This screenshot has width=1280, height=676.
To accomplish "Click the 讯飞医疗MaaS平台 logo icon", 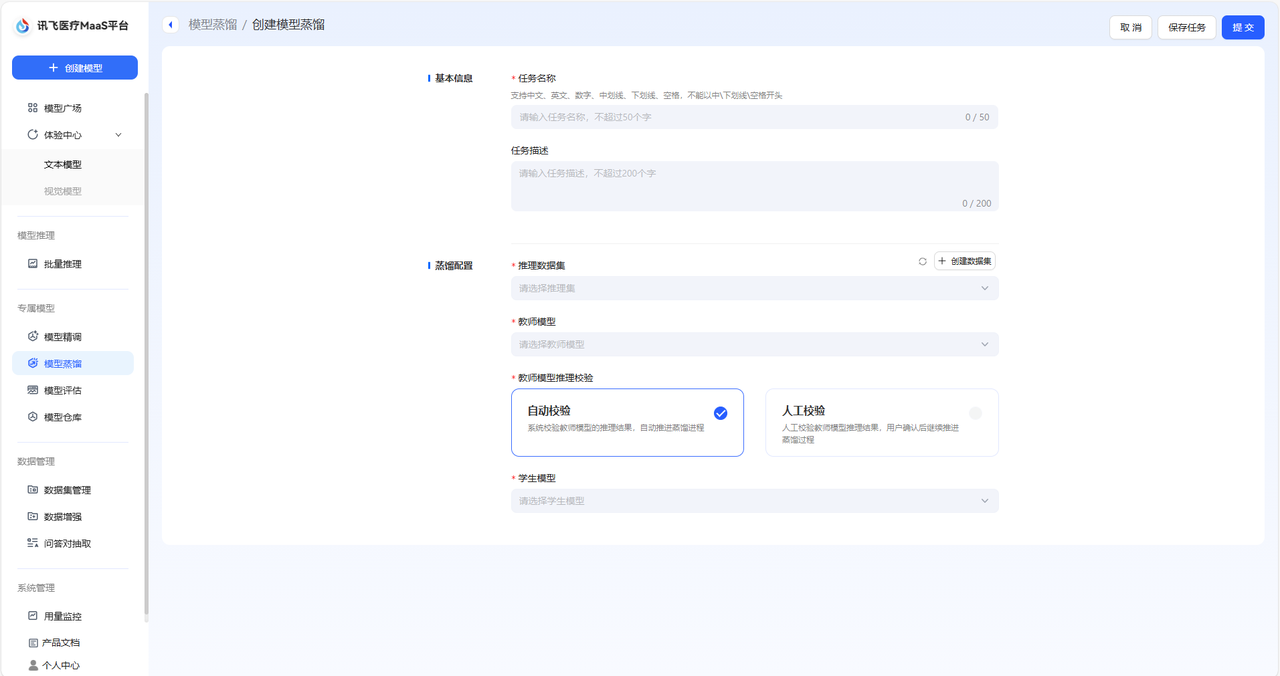I will tap(22, 26).
